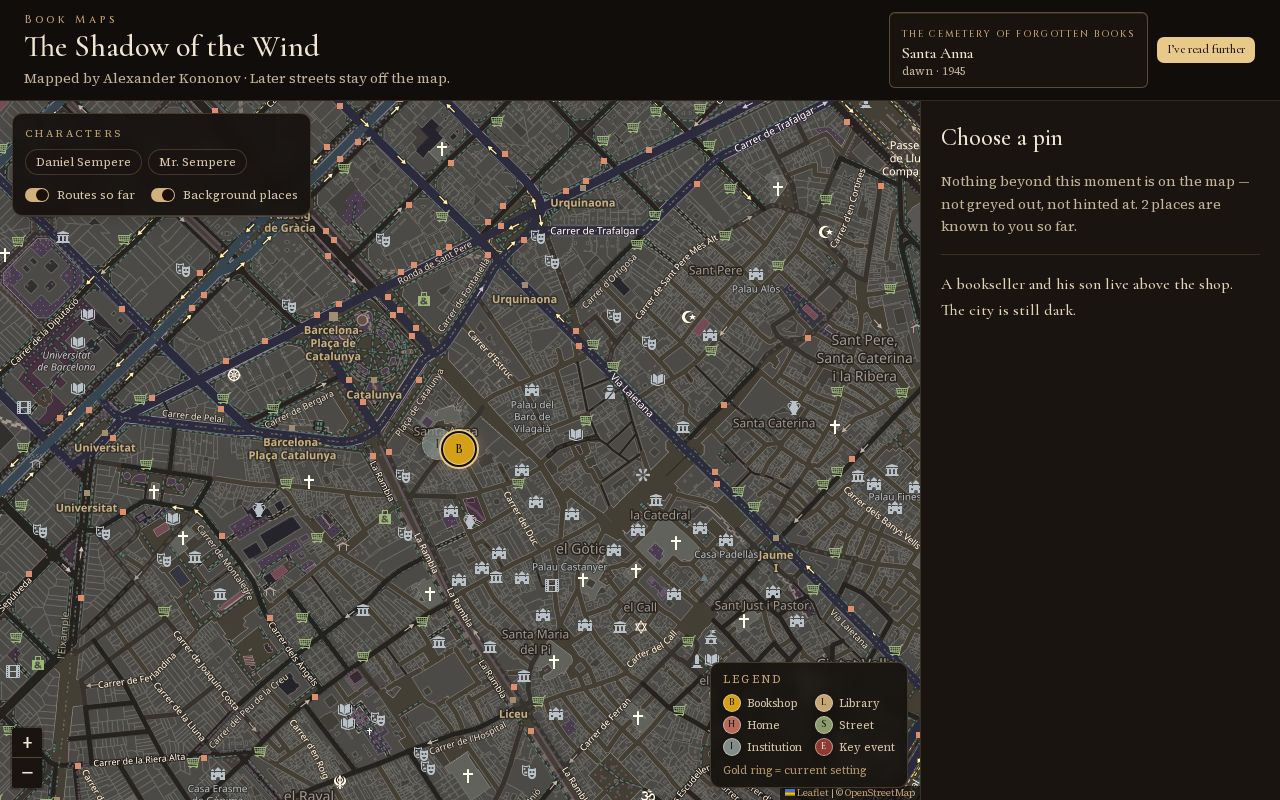Click the tan Library swatch in legend
Image resolution: width=1280 pixels, height=800 pixels.
[824, 703]
